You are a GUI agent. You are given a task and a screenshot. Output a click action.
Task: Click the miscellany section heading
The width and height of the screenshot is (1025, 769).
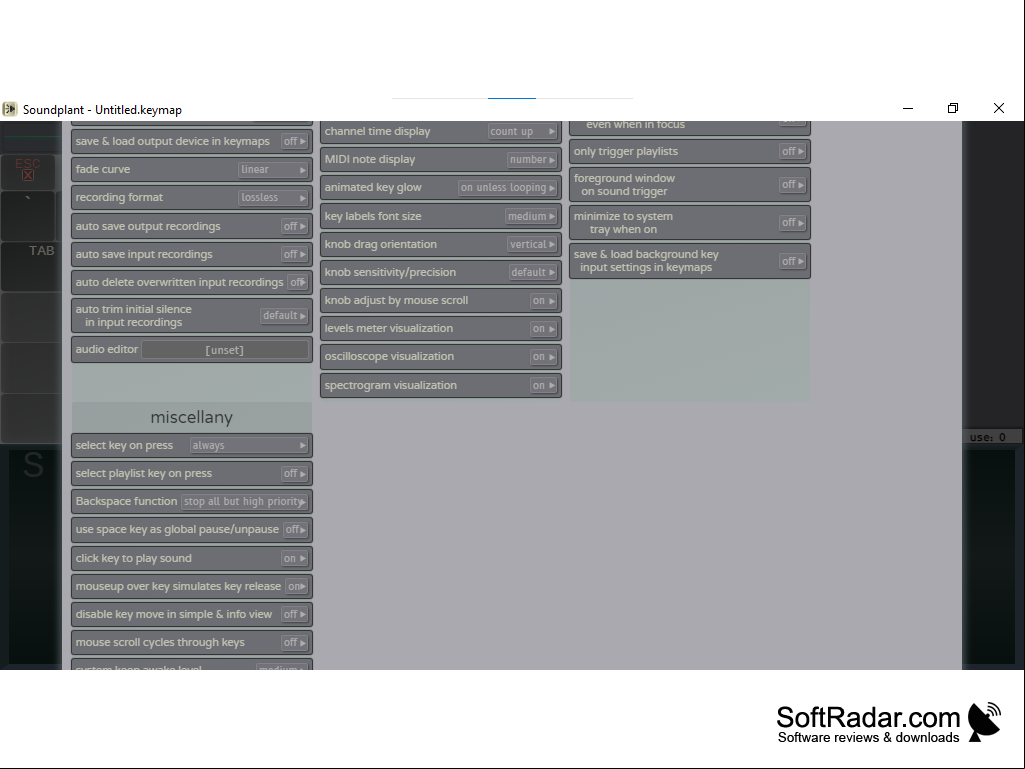[192, 417]
